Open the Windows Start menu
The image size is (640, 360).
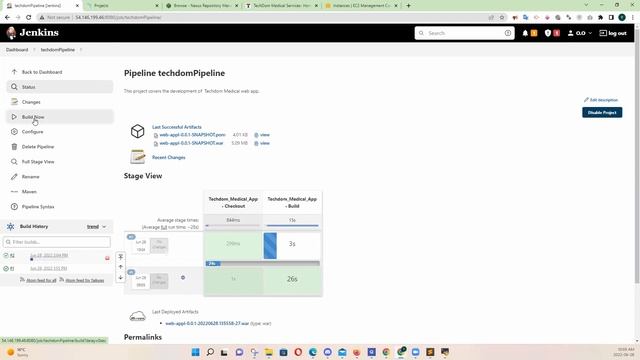(x=196, y=352)
